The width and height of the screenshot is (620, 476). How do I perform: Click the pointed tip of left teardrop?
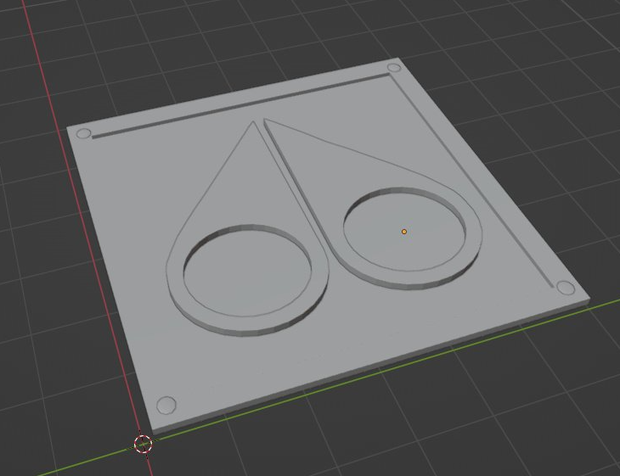[x=253, y=123]
